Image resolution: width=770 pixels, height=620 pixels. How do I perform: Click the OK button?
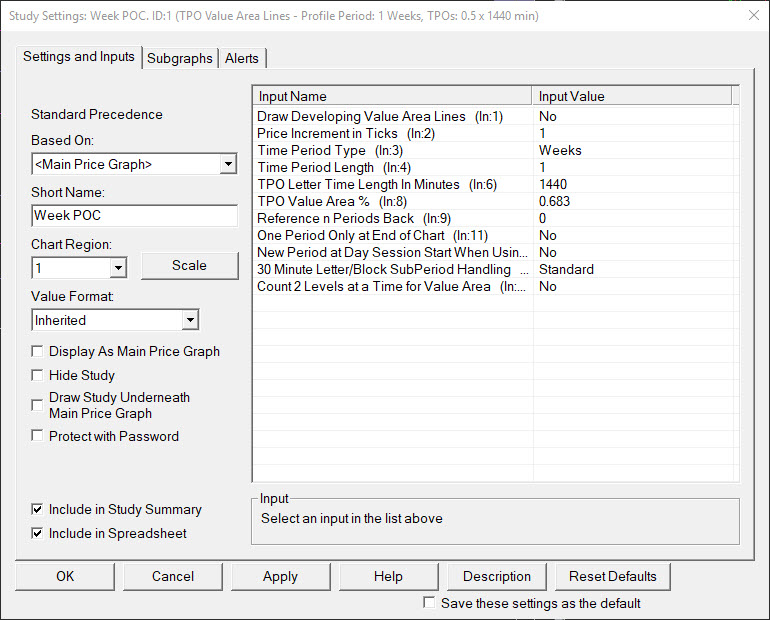tap(65, 576)
